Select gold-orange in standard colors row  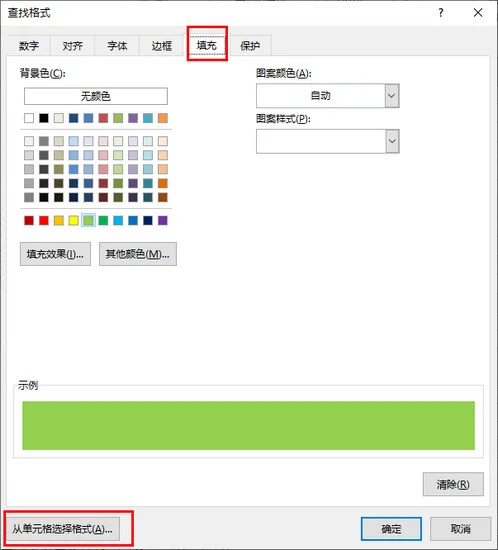tap(59, 220)
